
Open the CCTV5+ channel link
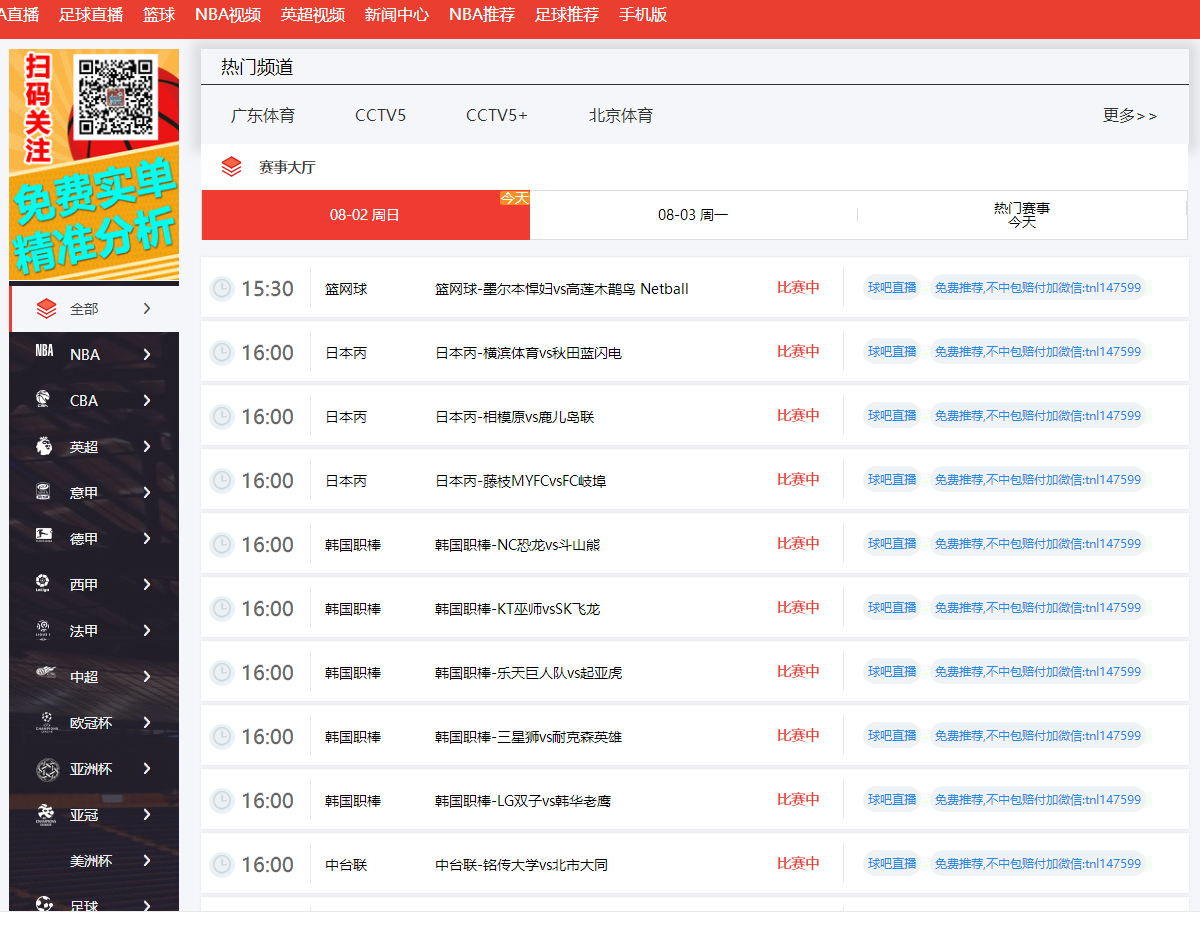[x=497, y=116]
